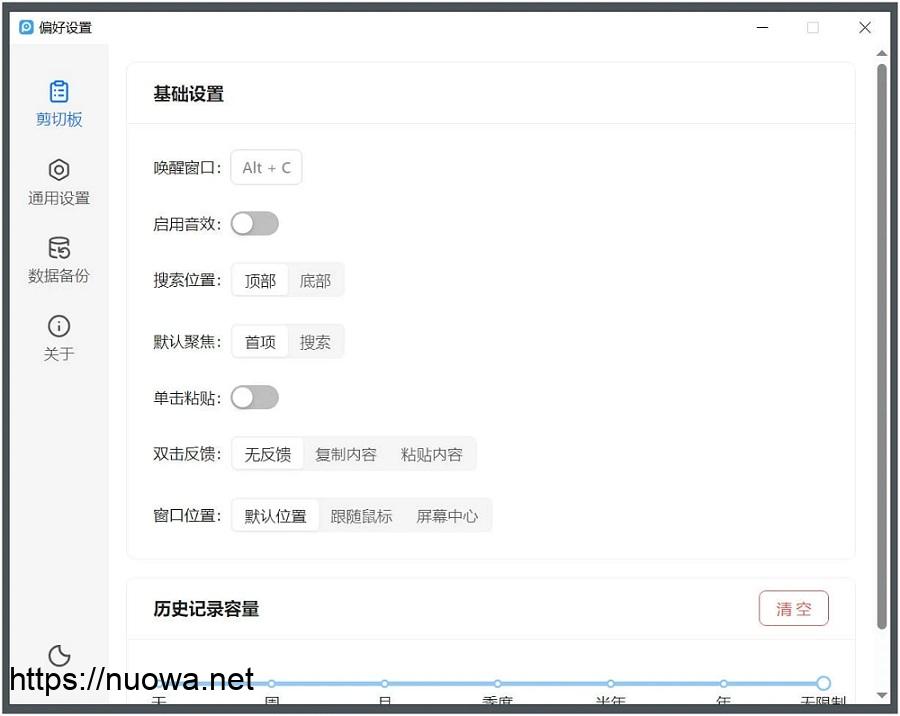
Task: Open 通用设置 general settings icon
Action: pos(59,170)
